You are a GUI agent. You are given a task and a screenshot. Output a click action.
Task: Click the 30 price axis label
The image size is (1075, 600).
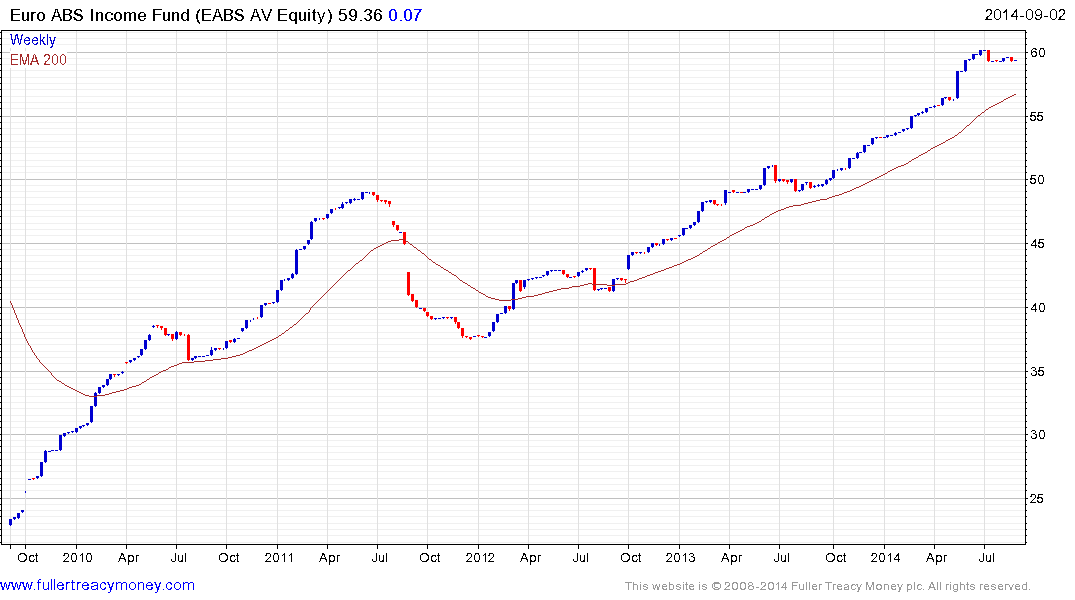1037,435
